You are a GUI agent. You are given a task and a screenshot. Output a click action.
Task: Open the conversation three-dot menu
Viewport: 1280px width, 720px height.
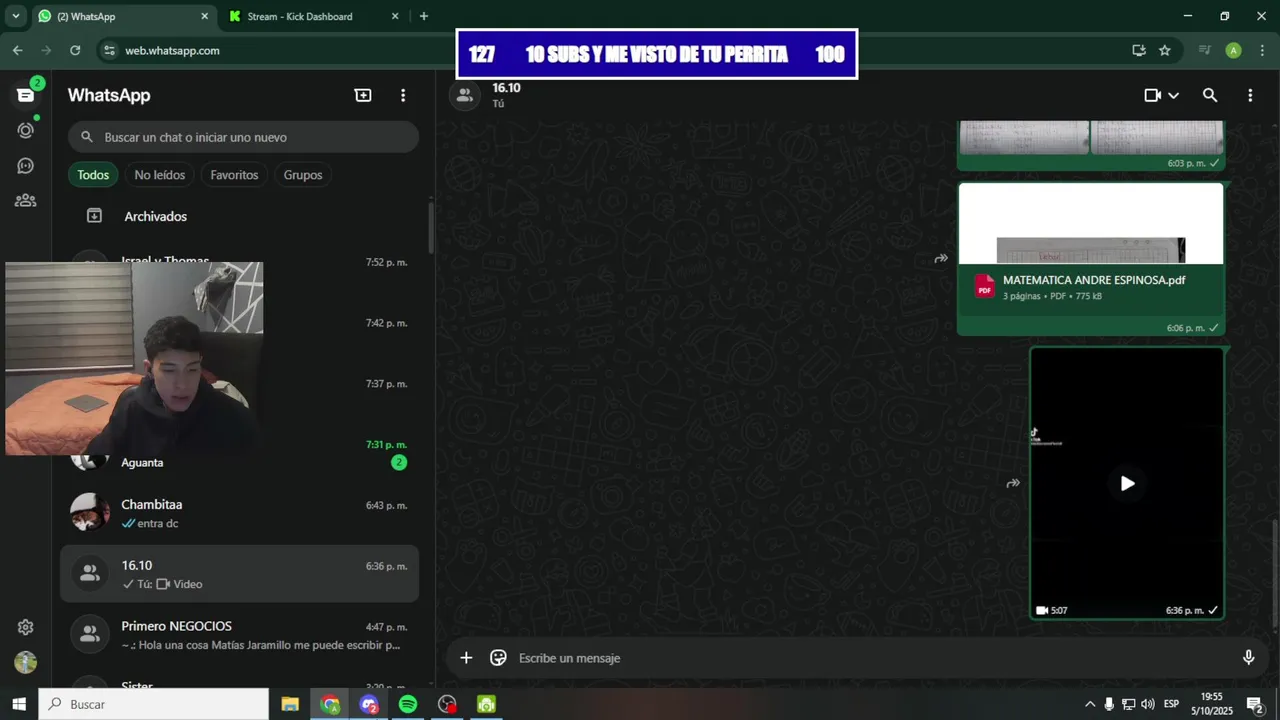click(x=1250, y=95)
